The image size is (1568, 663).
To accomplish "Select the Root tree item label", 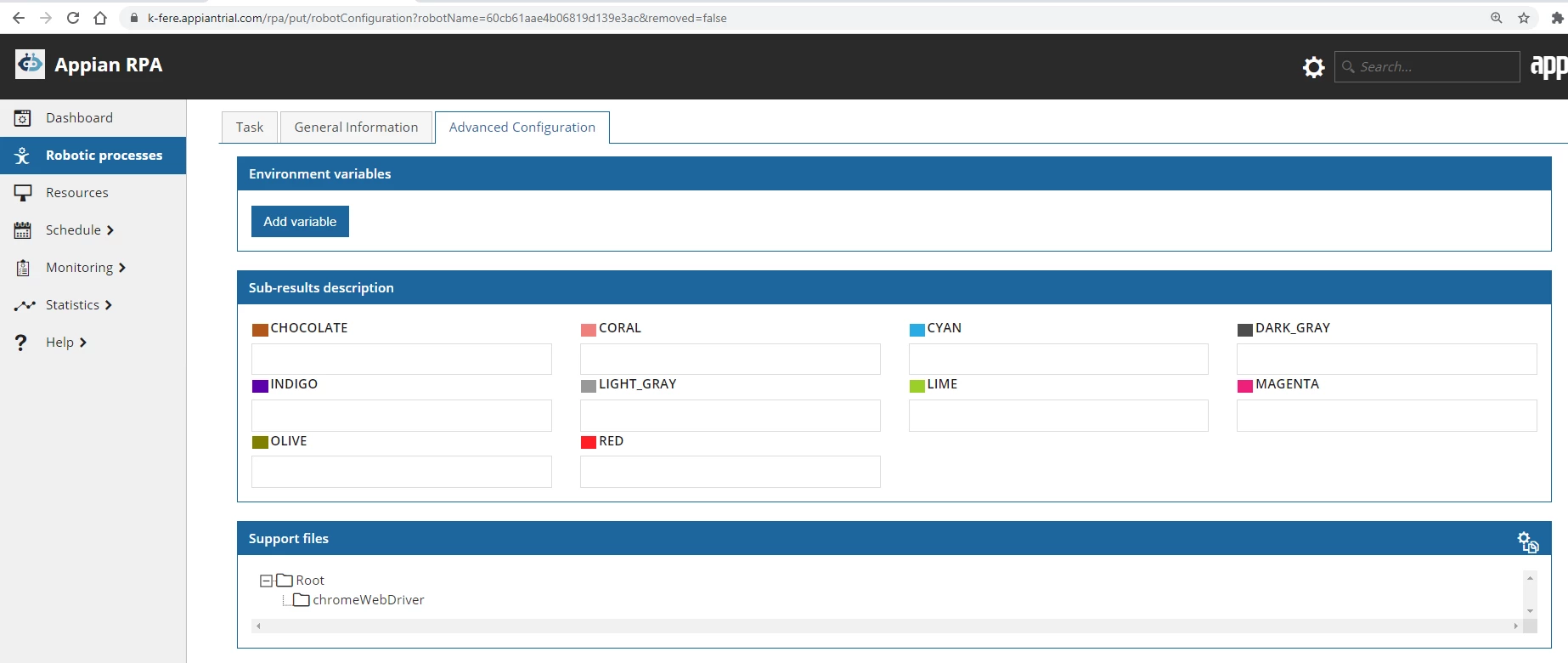I will 310,581.
